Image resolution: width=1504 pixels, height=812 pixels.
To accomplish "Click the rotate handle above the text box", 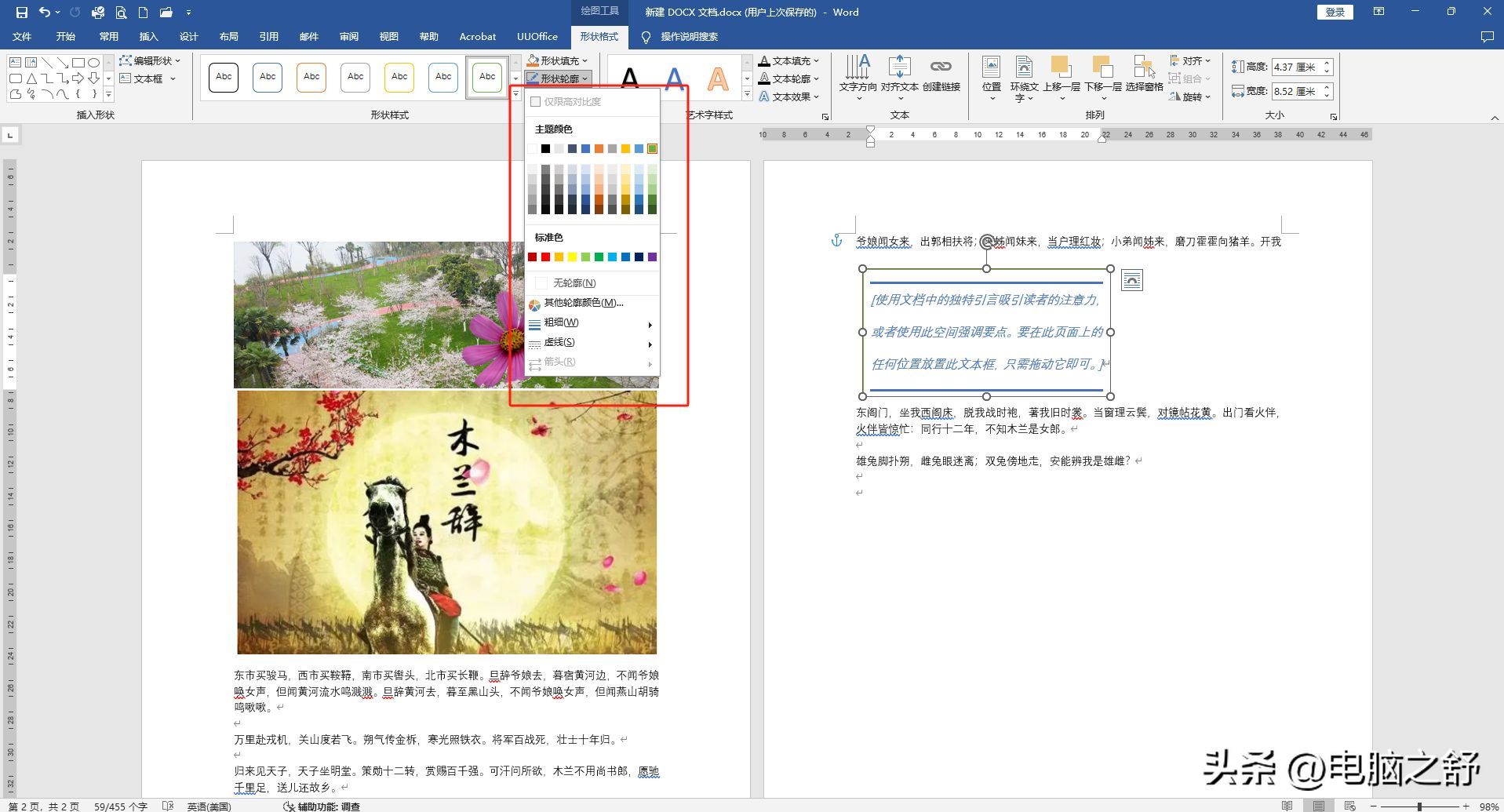I will [987, 242].
